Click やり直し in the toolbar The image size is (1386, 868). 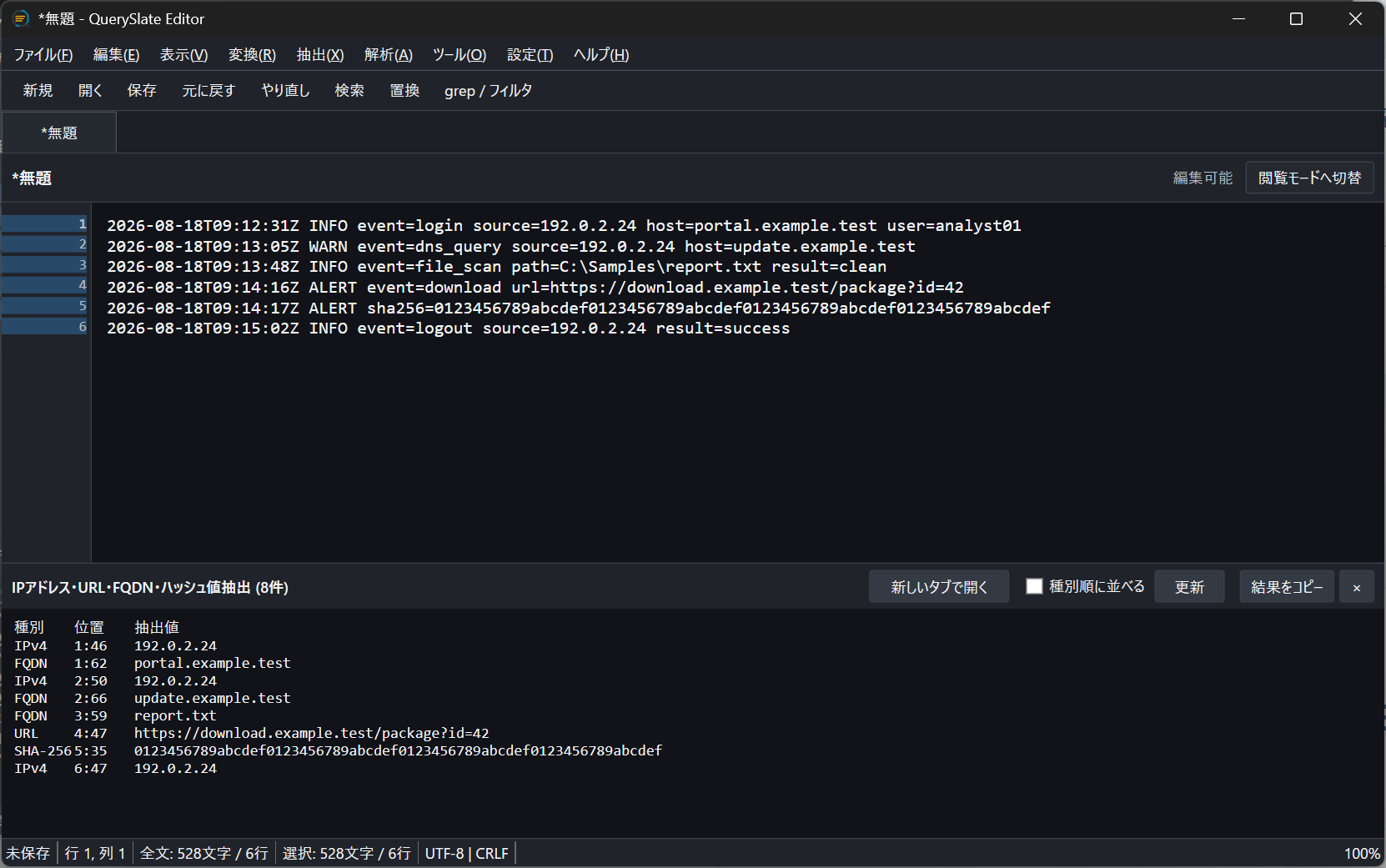pyautogui.click(x=286, y=91)
